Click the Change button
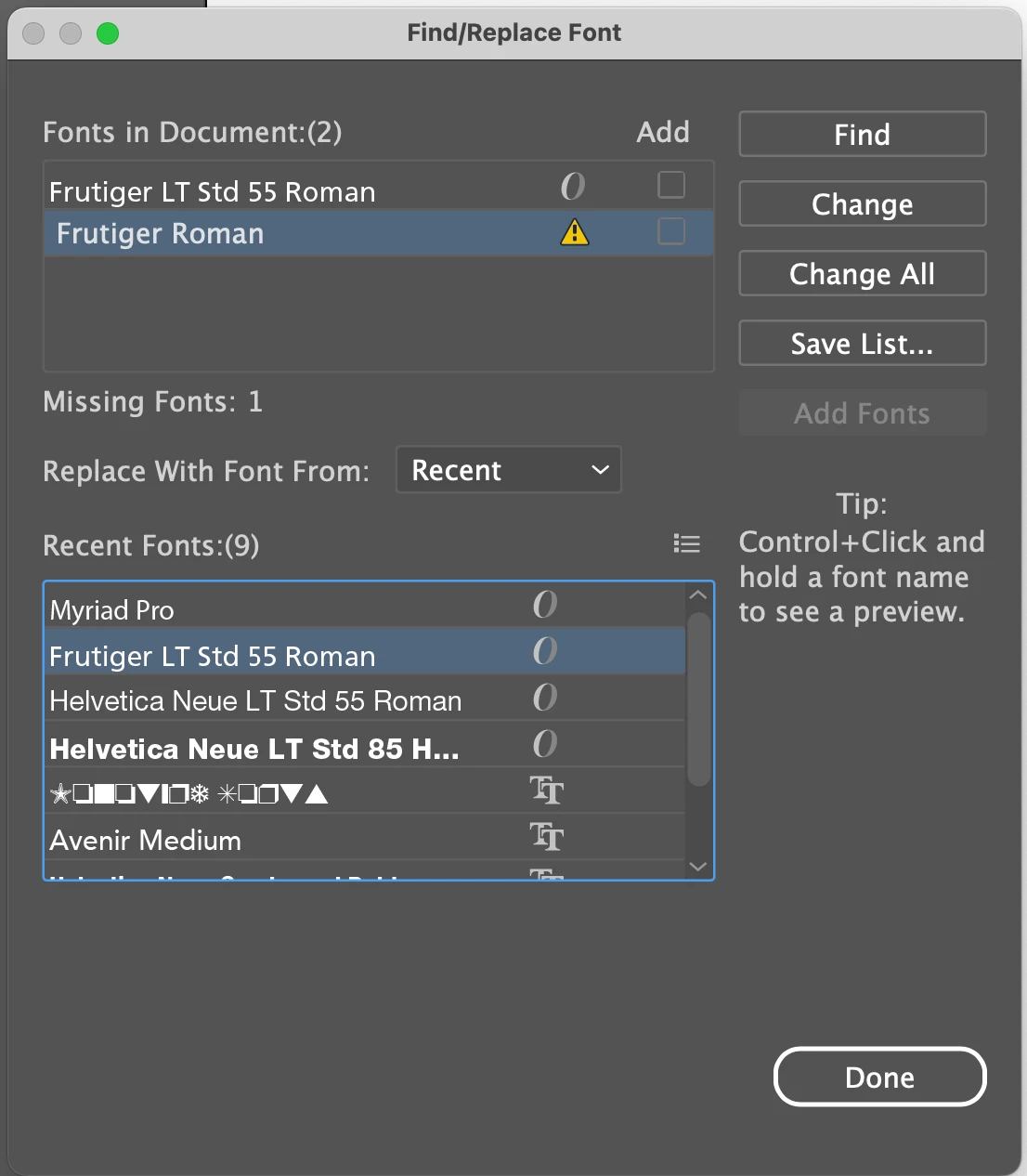This screenshot has width=1027, height=1176. point(862,204)
